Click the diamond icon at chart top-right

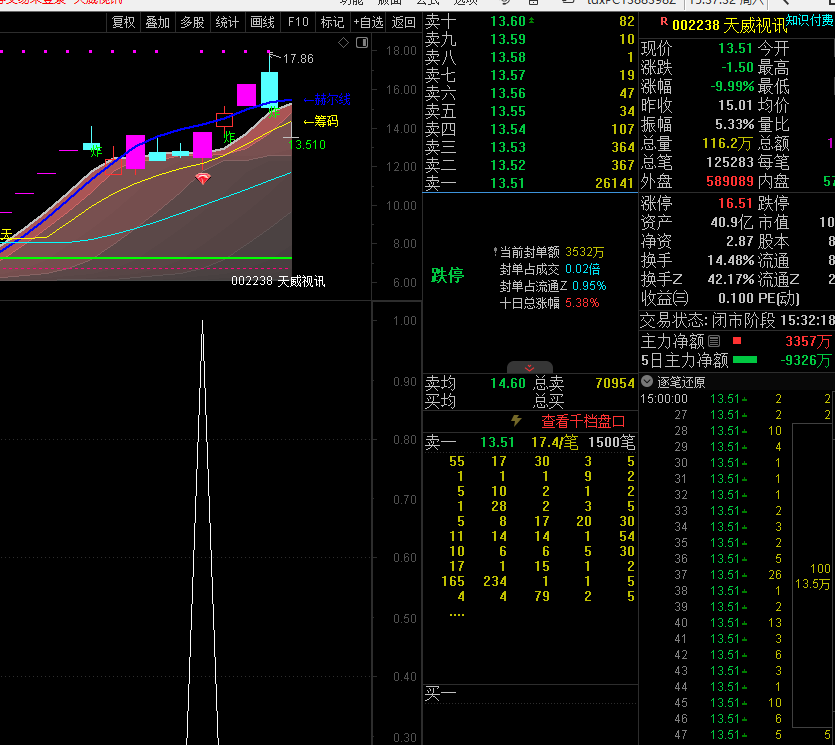coord(344,42)
